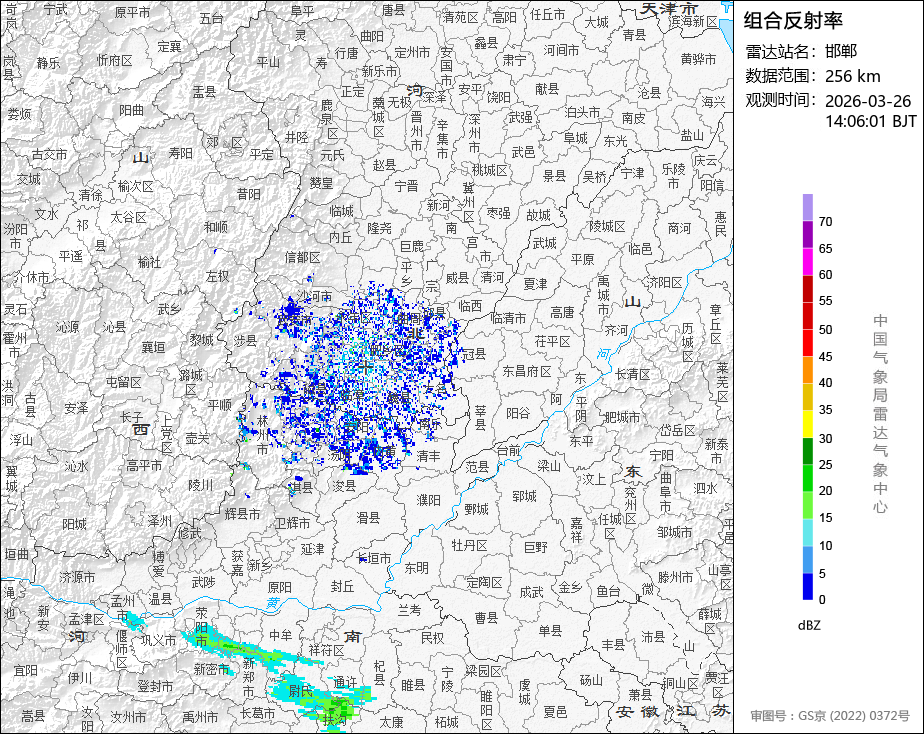Select the 邹城市 place label
The width and height of the screenshot is (924, 734).
675,533
